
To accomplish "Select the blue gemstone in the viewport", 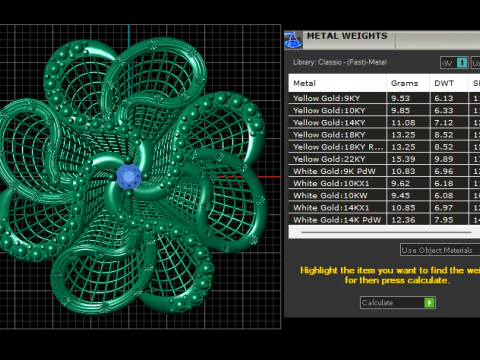I will [x=129, y=176].
